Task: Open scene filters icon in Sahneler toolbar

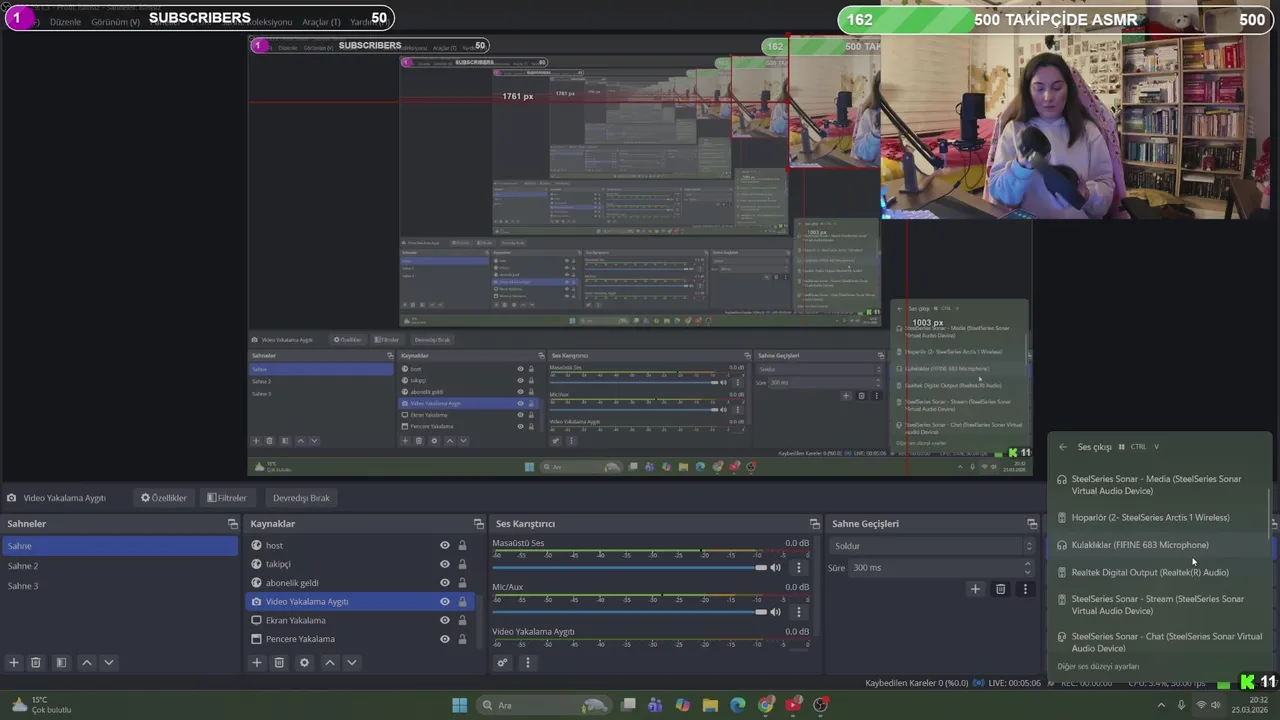Action: point(61,662)
